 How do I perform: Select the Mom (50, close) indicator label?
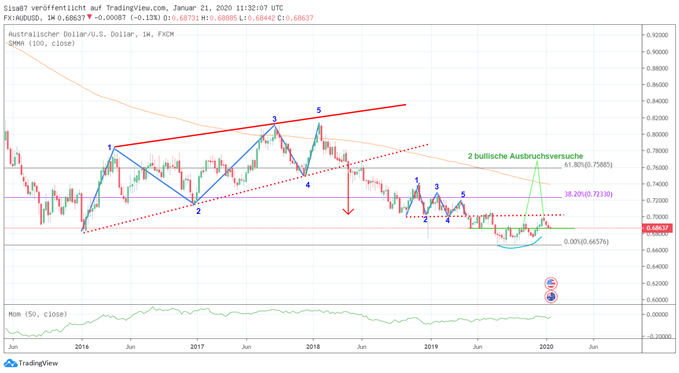click(38, 314)
